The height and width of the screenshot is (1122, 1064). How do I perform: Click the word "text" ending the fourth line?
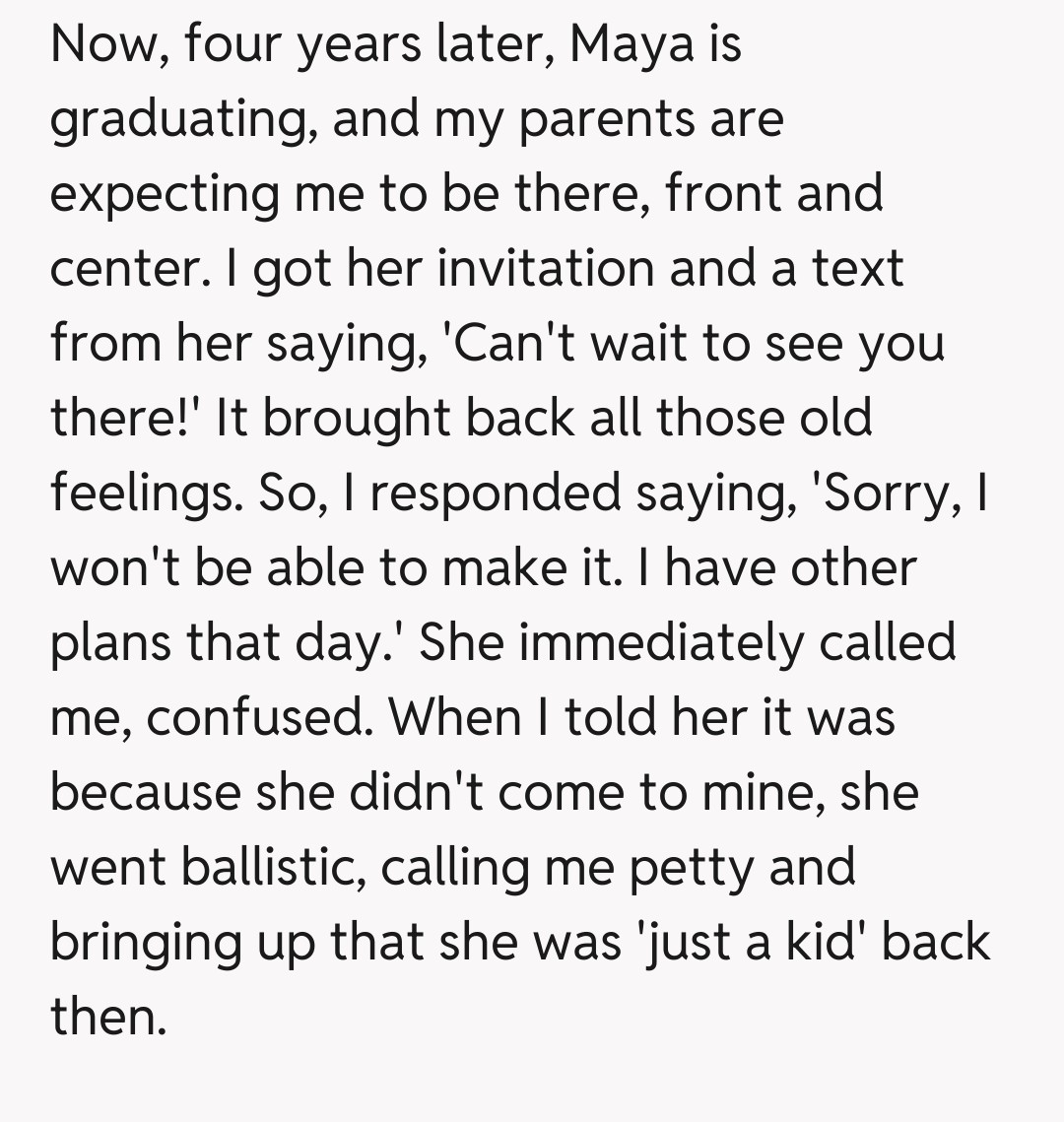[856, 268]
